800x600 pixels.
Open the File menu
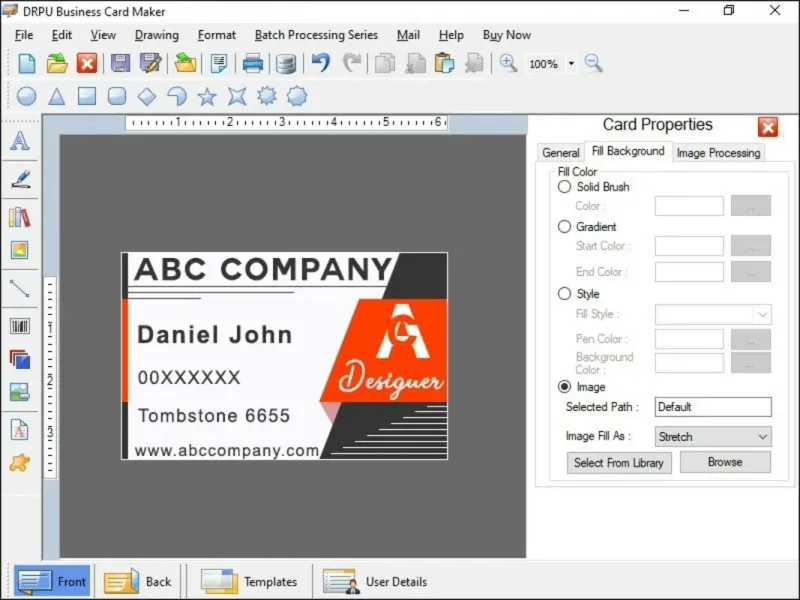(x=24, y=35)
